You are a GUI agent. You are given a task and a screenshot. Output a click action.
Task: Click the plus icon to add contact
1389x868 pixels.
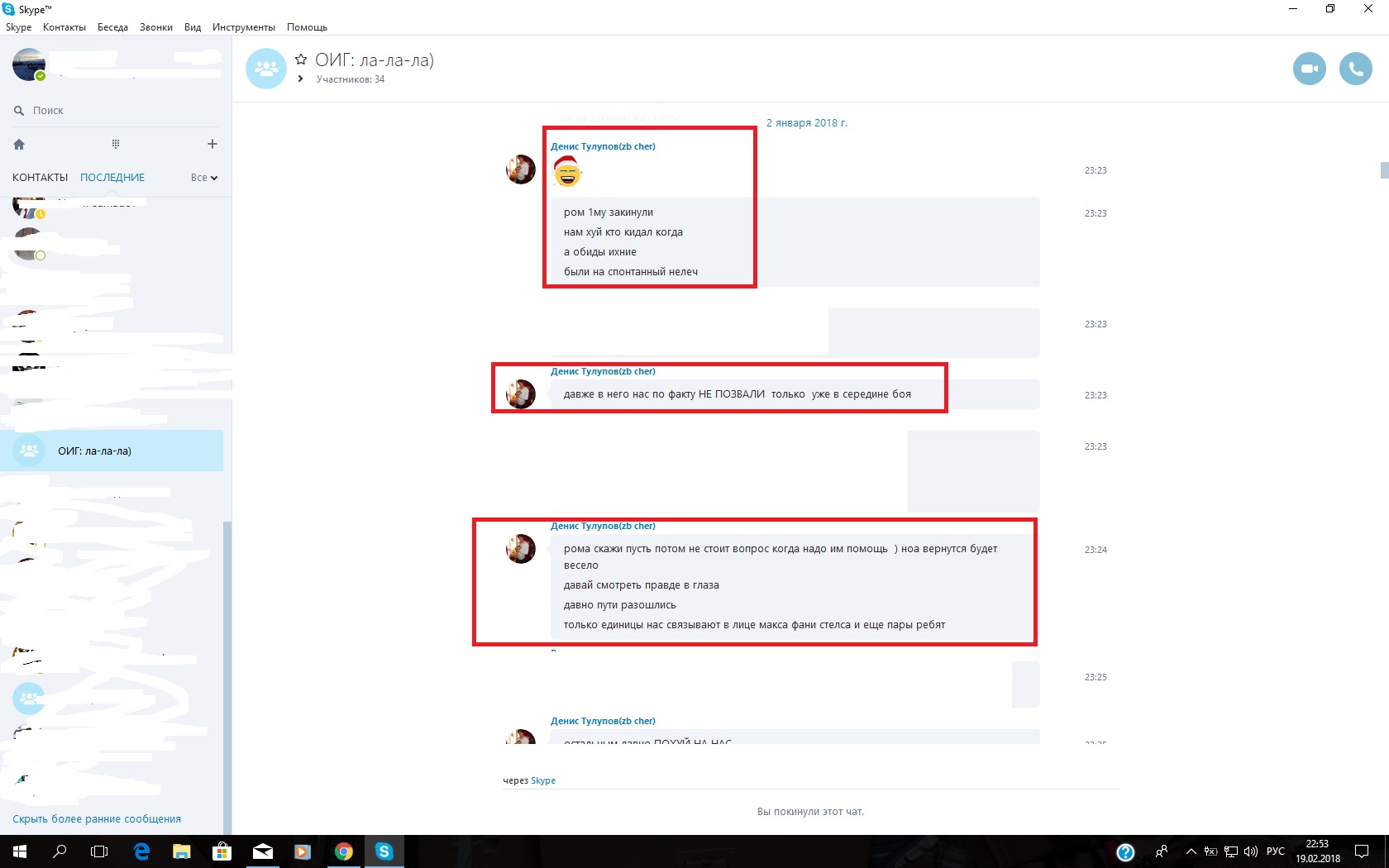(x=212, y=144)
